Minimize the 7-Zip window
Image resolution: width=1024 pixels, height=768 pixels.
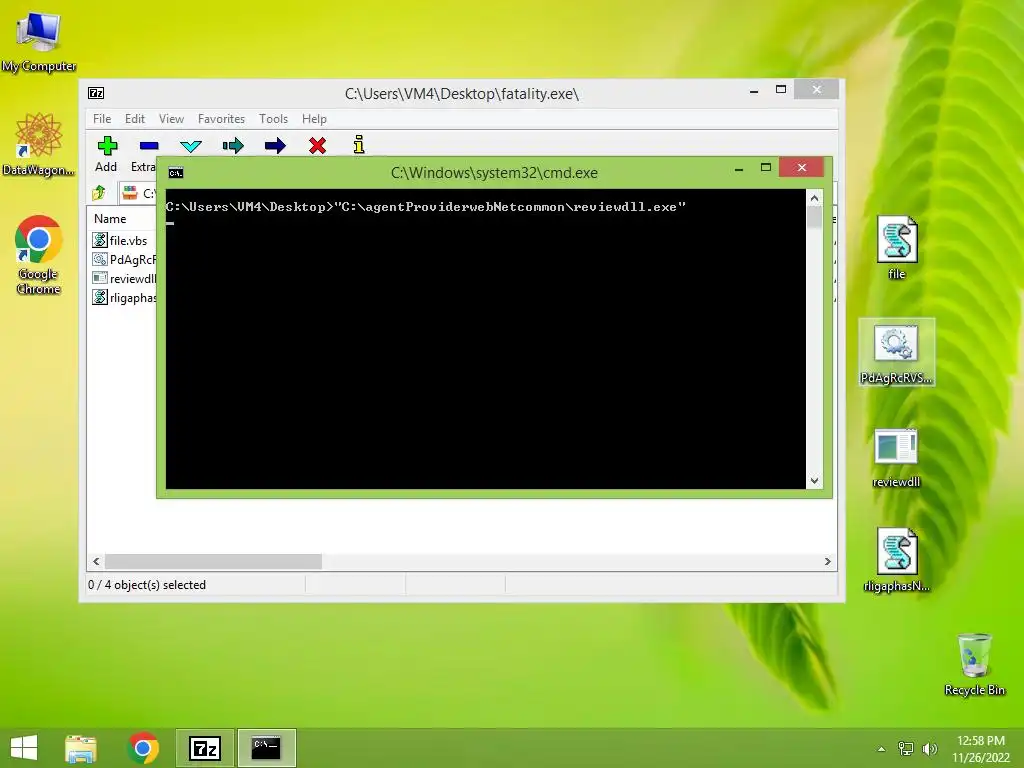click(754, 91)
